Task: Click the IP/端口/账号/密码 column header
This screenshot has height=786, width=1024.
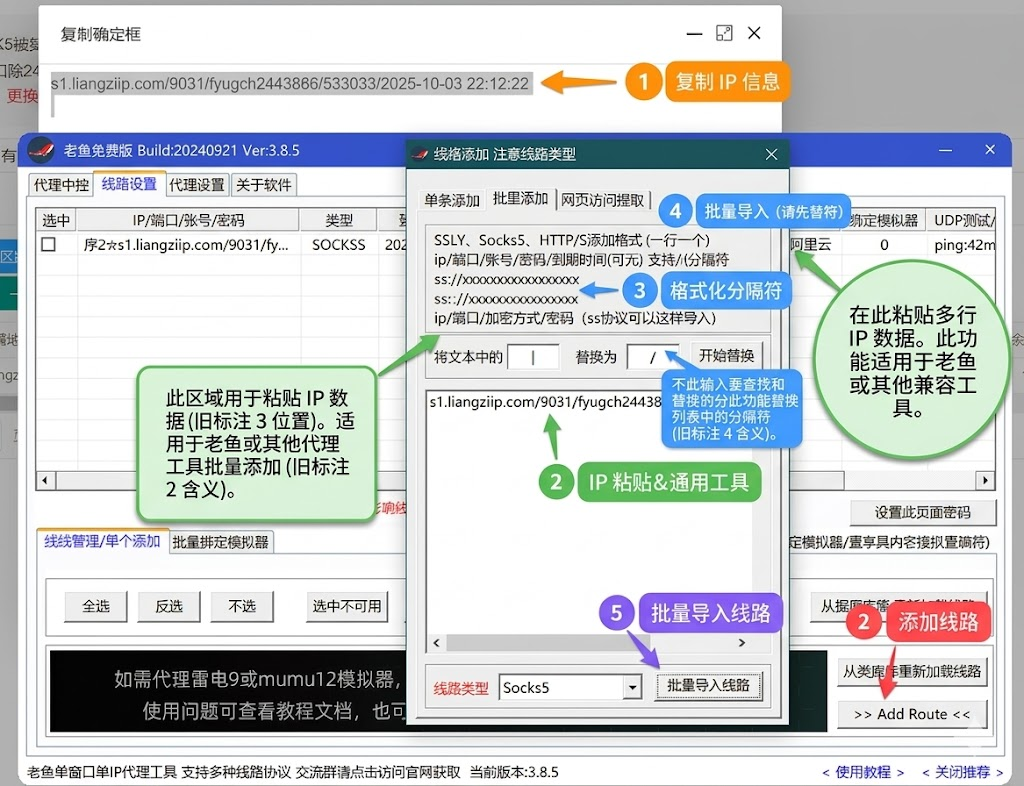Action: click(188, 221)
